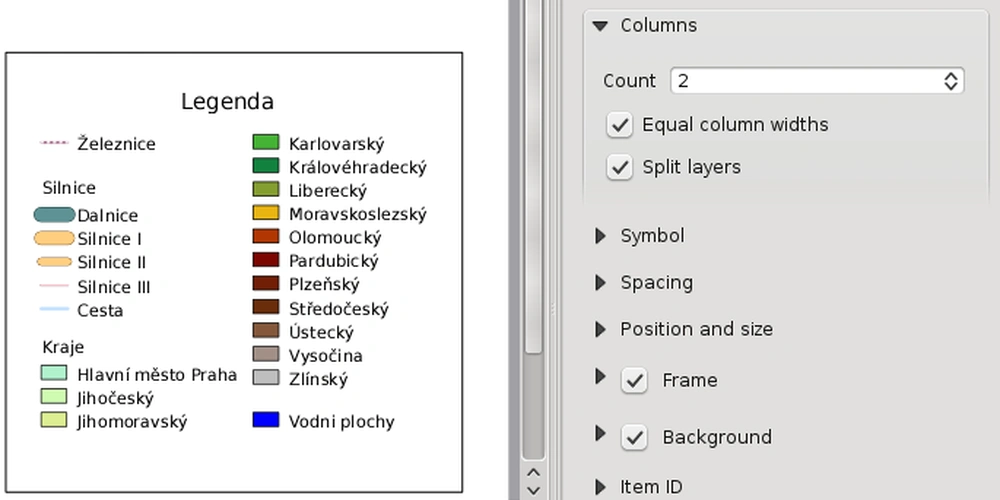Screen dimensions: 1000x500
Task: Click the Silnice I orange symbol
Action: tap(54, 239)
